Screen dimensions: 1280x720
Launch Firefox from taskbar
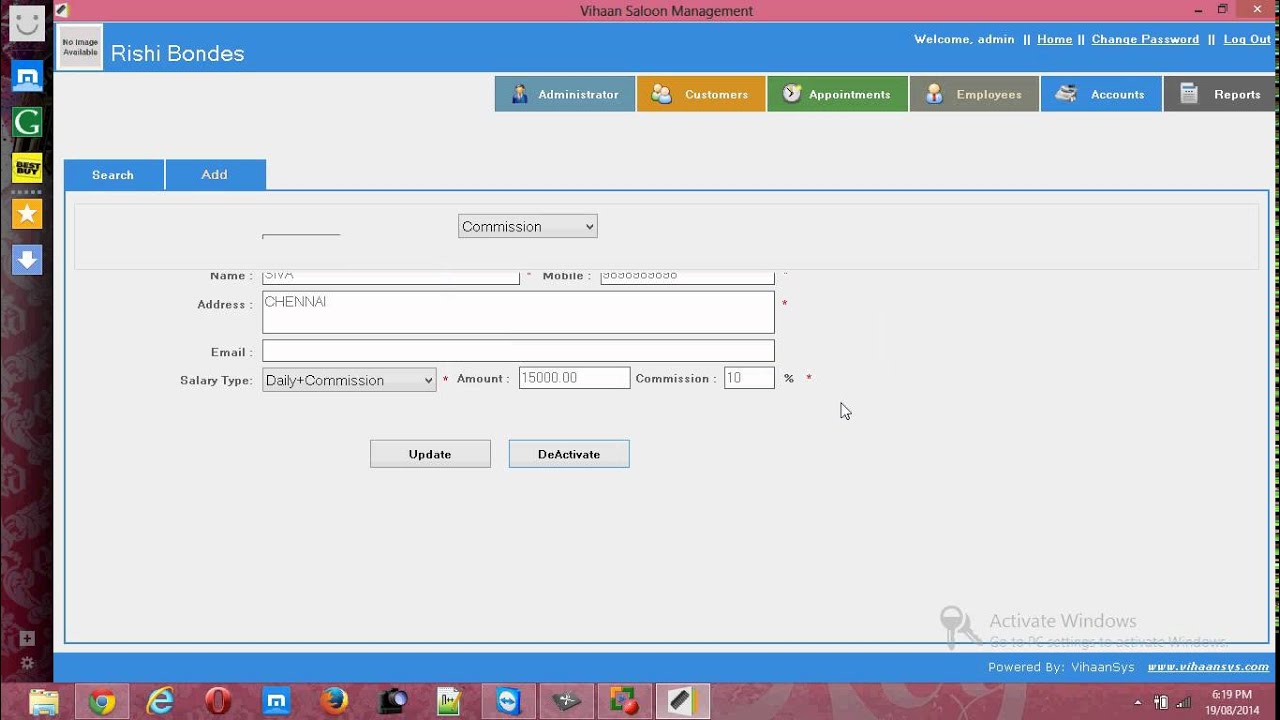[334, 702]
